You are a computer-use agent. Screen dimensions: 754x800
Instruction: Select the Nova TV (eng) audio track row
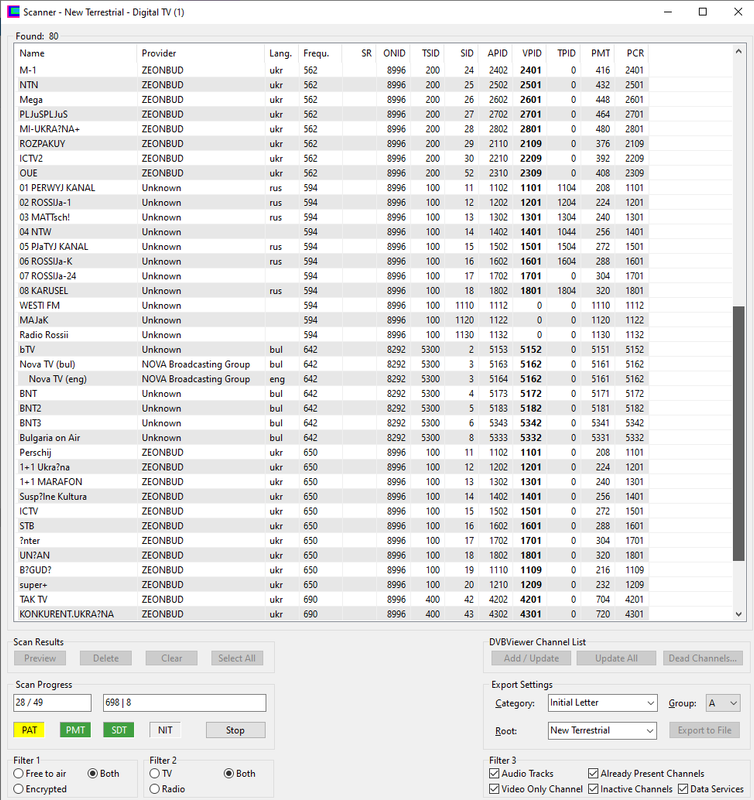[x=332, y=379]
